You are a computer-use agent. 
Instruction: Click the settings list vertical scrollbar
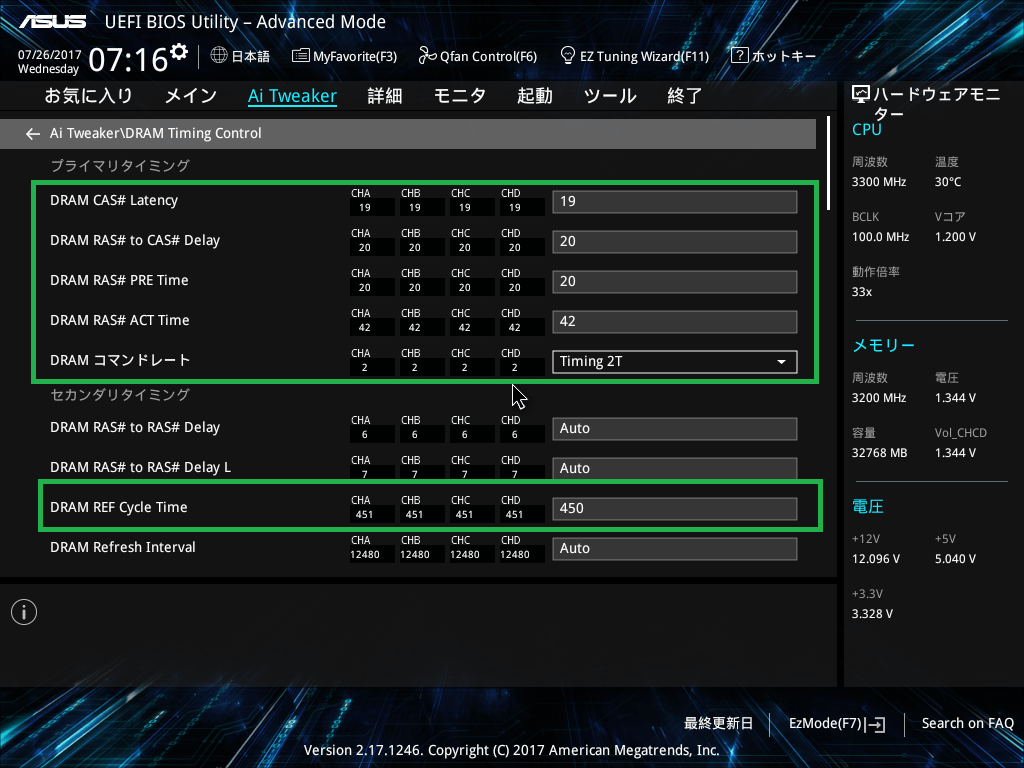tap(829, 163)
